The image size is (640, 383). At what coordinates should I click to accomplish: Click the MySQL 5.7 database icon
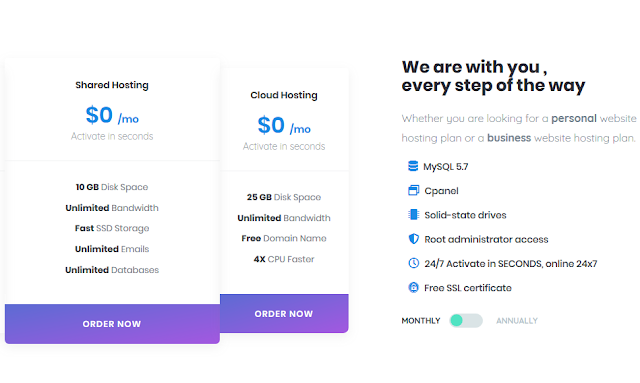click(413, 166)
